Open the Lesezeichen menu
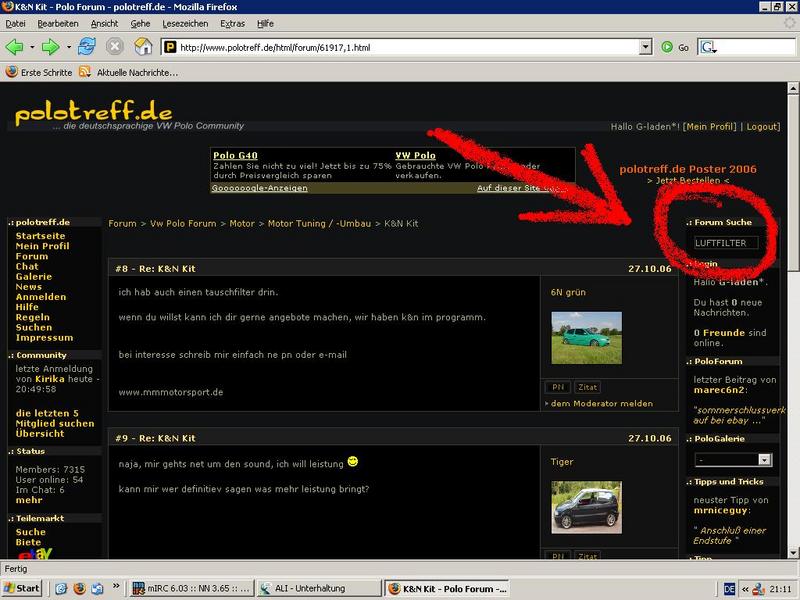Viewport: 800px width, 600px height. tap(185, 23)
